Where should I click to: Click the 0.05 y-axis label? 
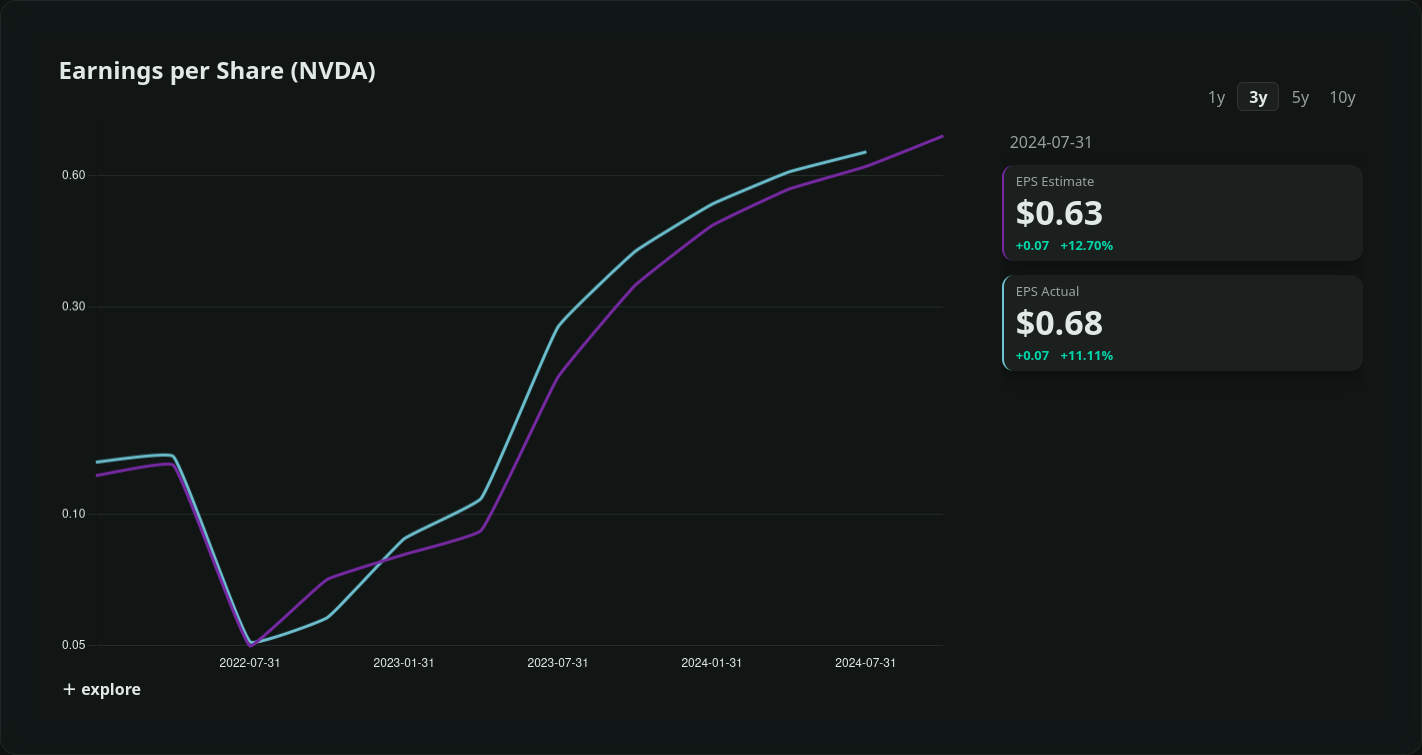point(74,645)
